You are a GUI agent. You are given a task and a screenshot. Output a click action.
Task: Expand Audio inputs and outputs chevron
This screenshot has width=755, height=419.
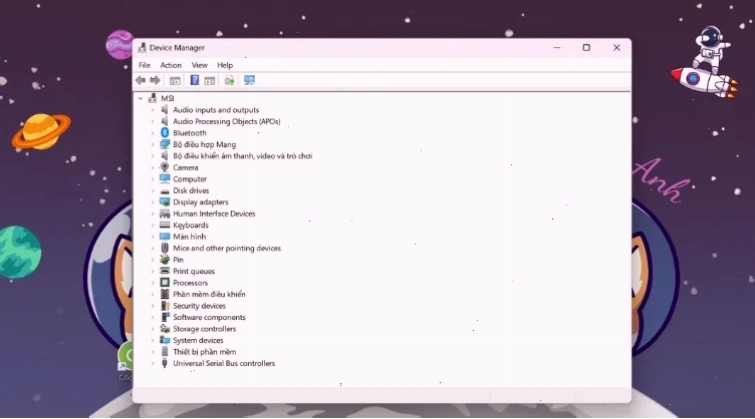click(x=153, y=110)
